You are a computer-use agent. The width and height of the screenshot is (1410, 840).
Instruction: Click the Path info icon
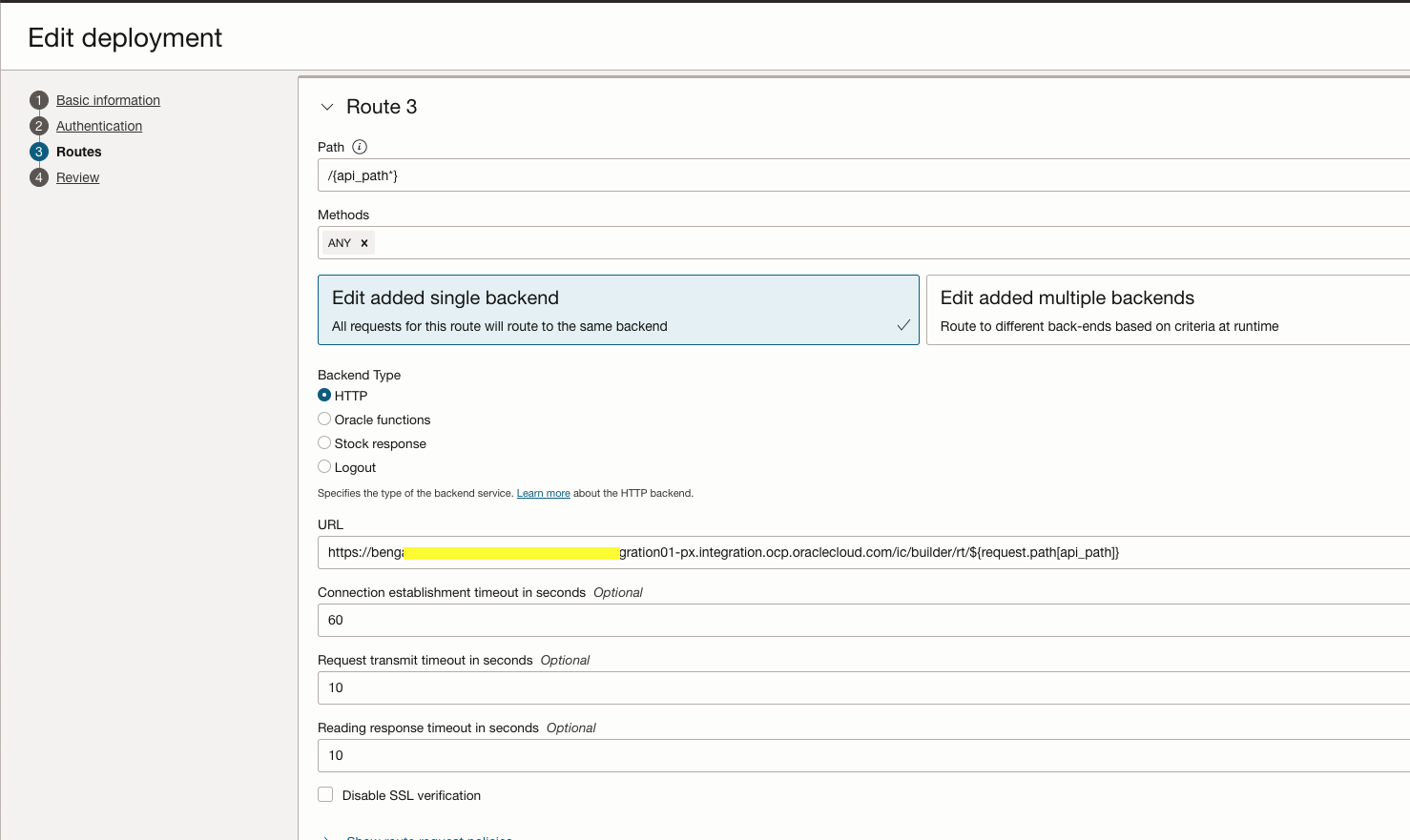(360, 147)
